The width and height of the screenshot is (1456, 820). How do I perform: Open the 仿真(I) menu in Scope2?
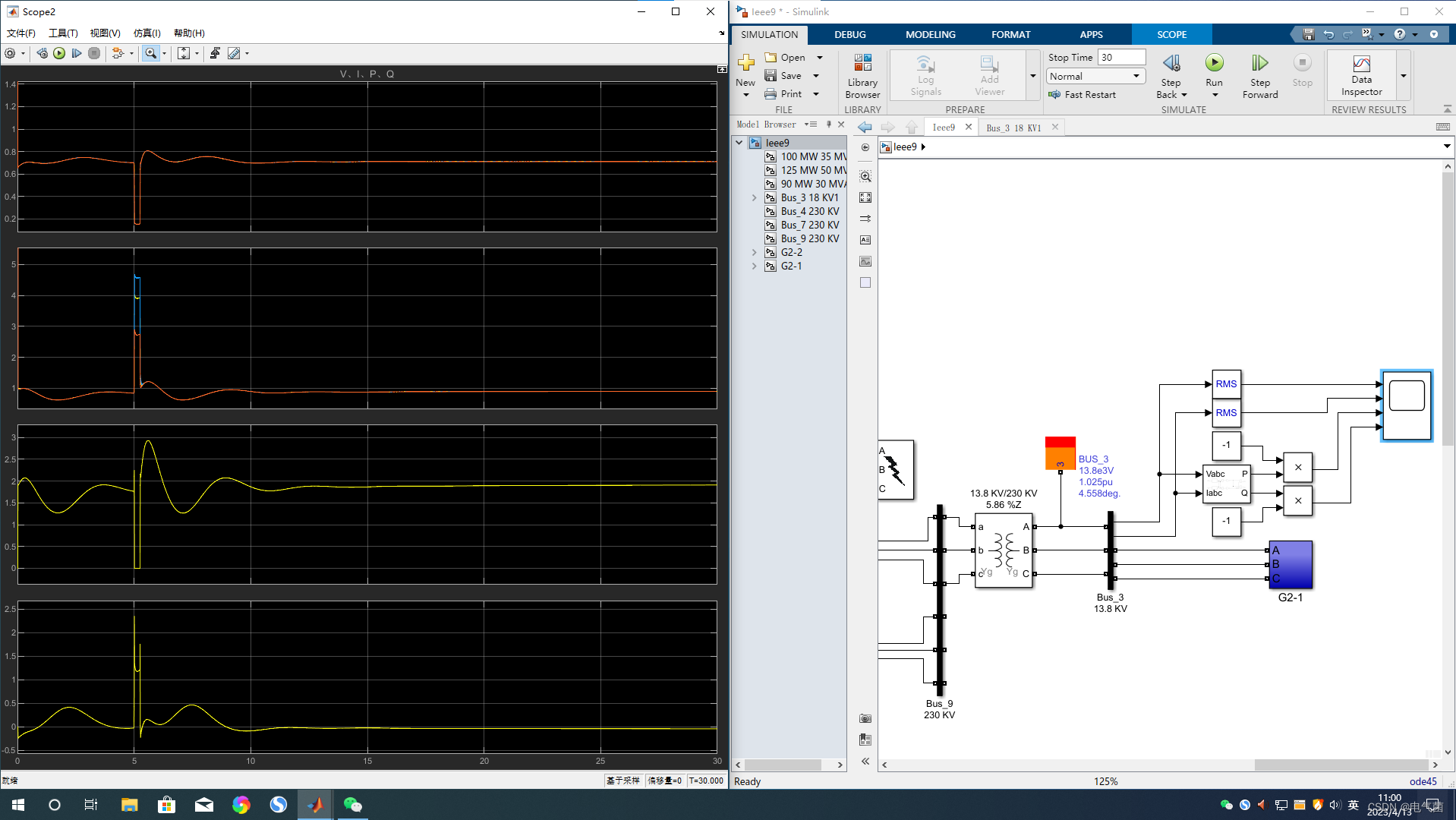(x=146, y=33)
